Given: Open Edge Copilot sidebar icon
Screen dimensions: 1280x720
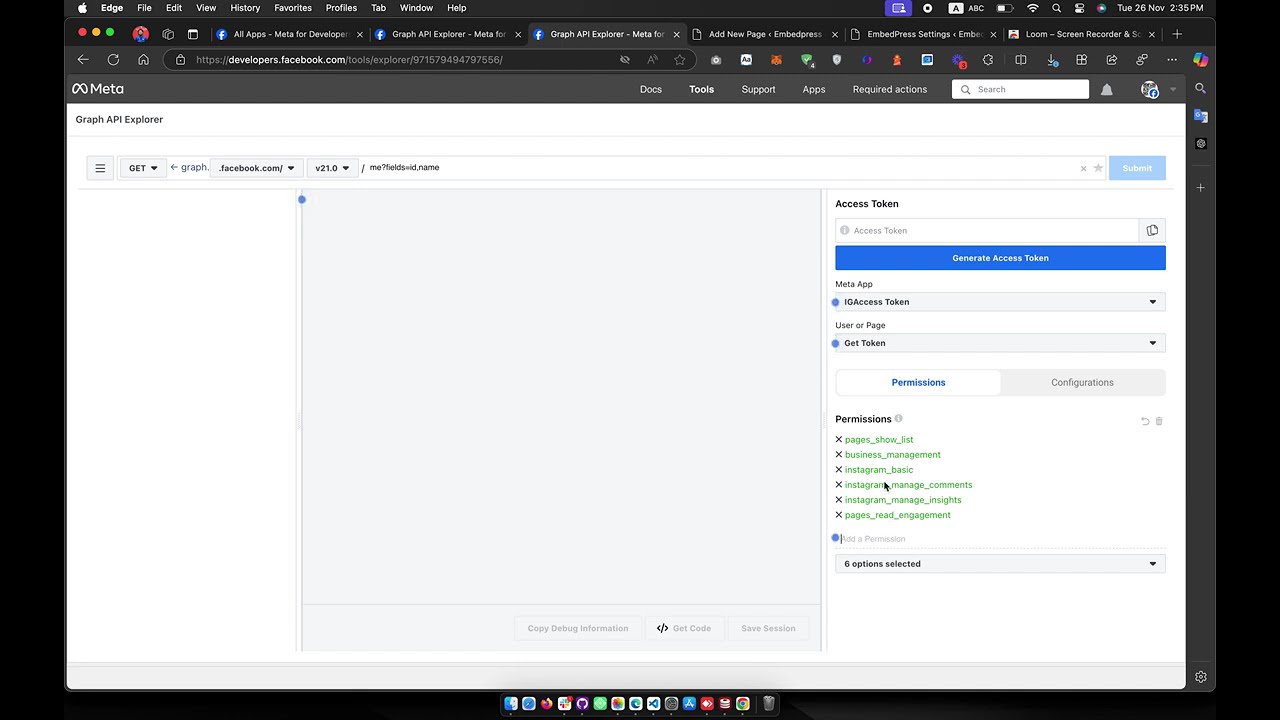Looking at the screenshot, I should coord(1200,60).
